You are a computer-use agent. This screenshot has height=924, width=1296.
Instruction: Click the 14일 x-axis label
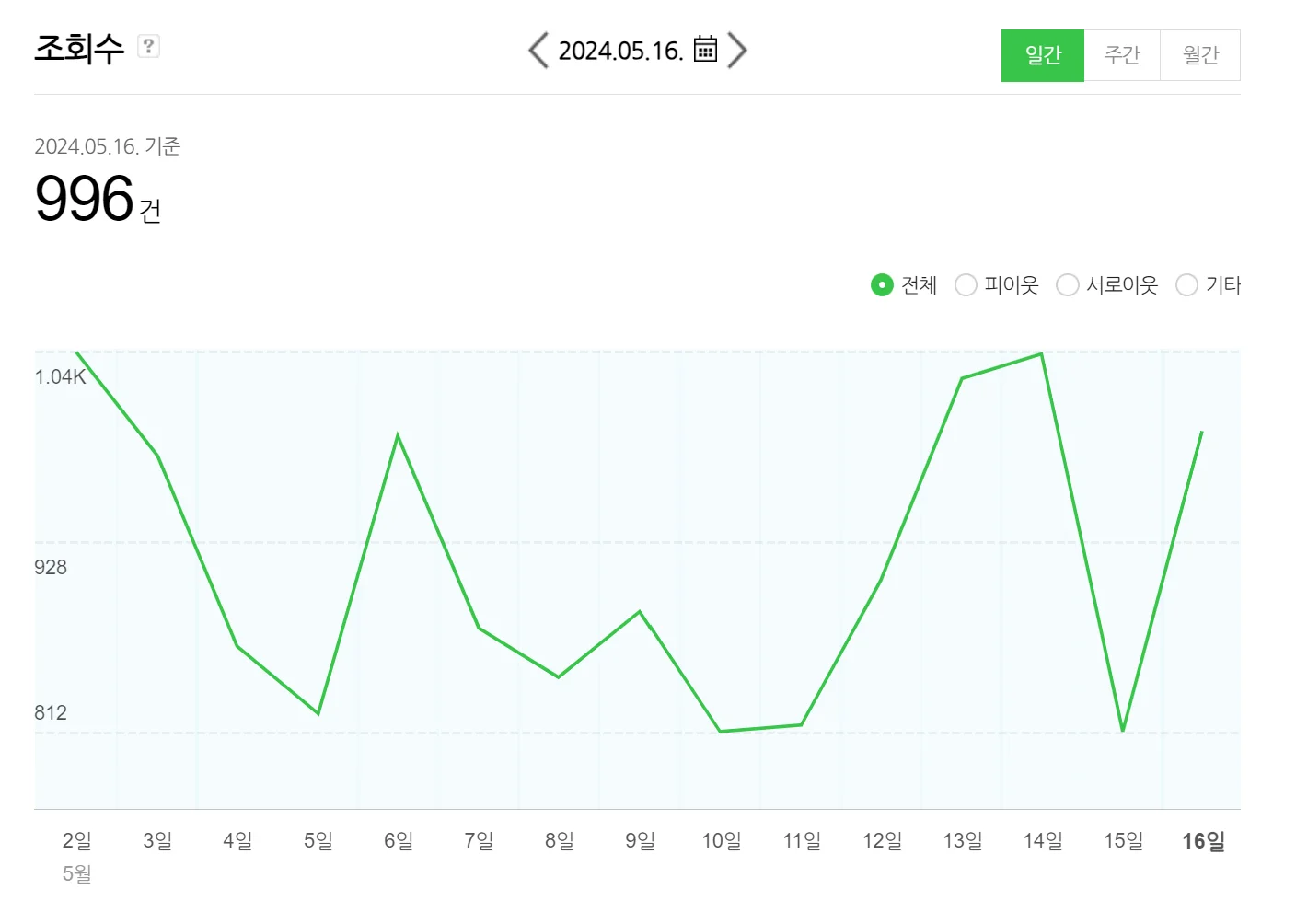coord(1043,840)
